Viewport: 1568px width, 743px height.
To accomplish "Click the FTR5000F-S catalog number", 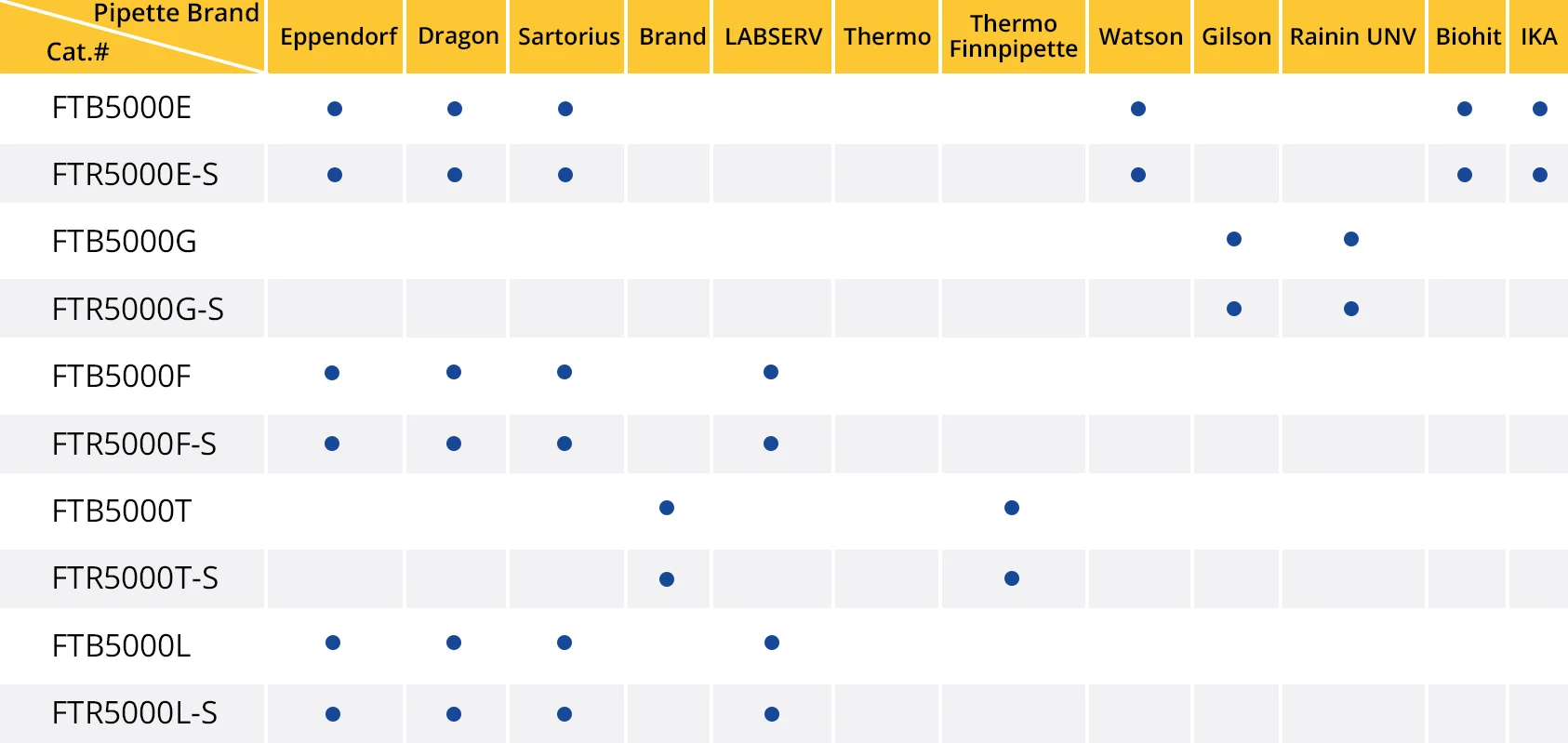I will pyautogui.click(x=134, y=444).
